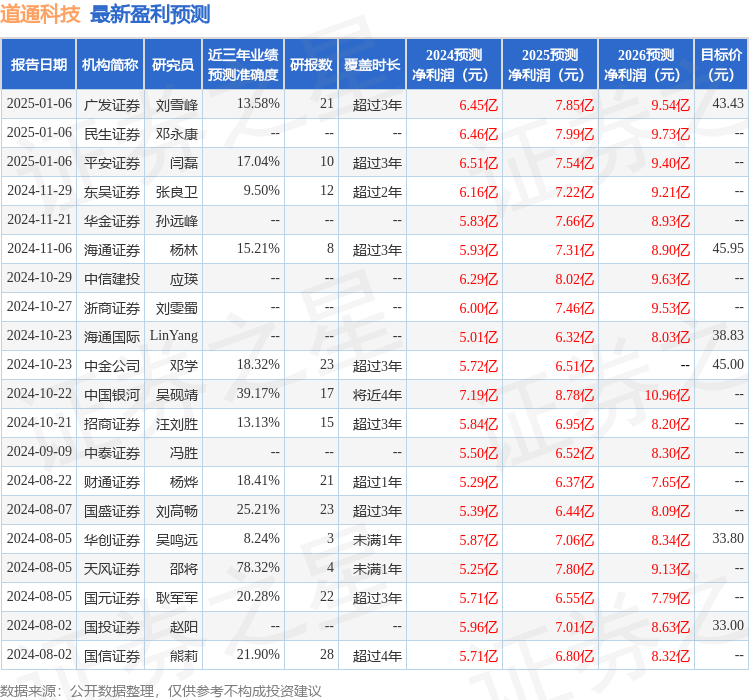Click the 浙商证券 institution cell
Screen dimensions: 749x700
112,308
